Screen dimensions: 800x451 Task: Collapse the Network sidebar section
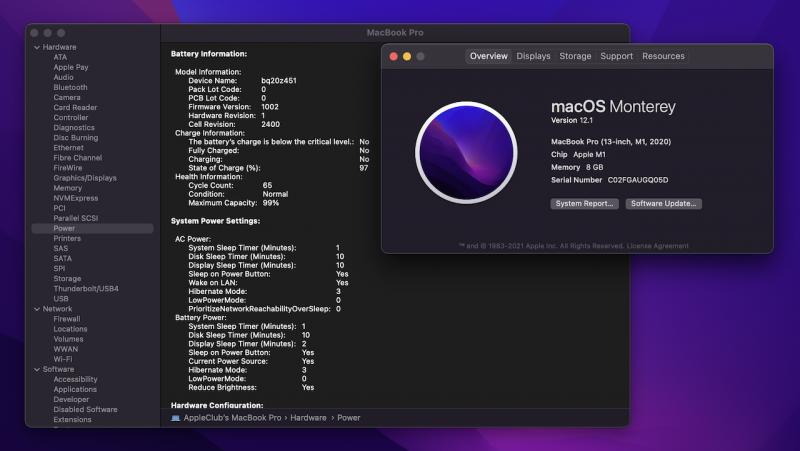tap(37, 309)
